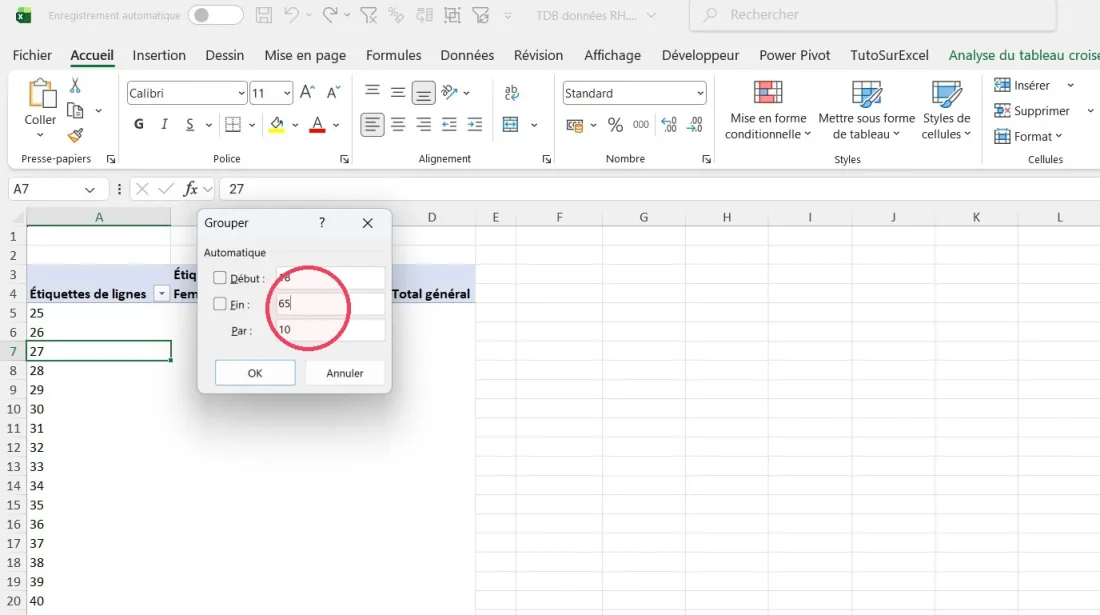Apply the yellow fill color

[276, 125]
